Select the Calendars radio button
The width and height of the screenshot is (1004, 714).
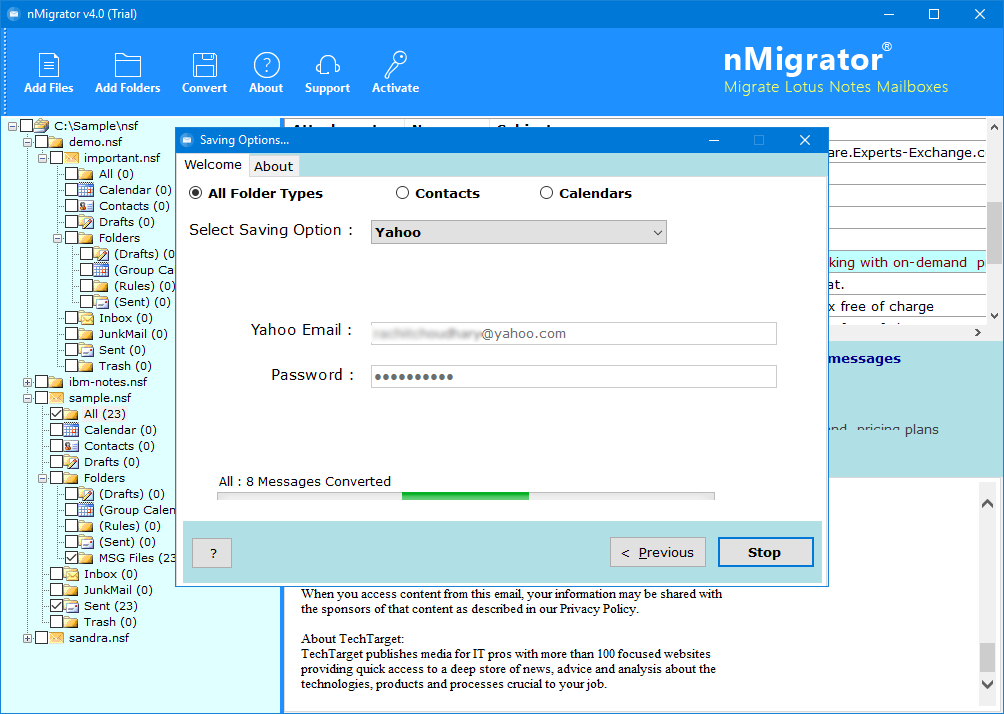[546, 193]
